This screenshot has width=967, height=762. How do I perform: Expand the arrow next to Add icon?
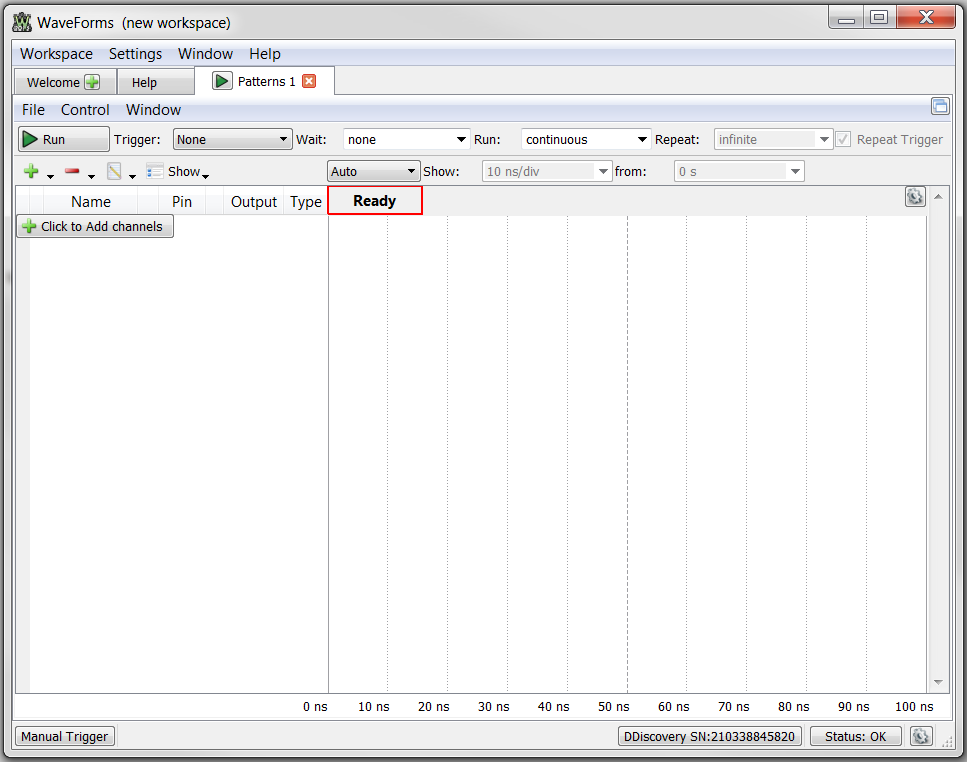point(51,177)
